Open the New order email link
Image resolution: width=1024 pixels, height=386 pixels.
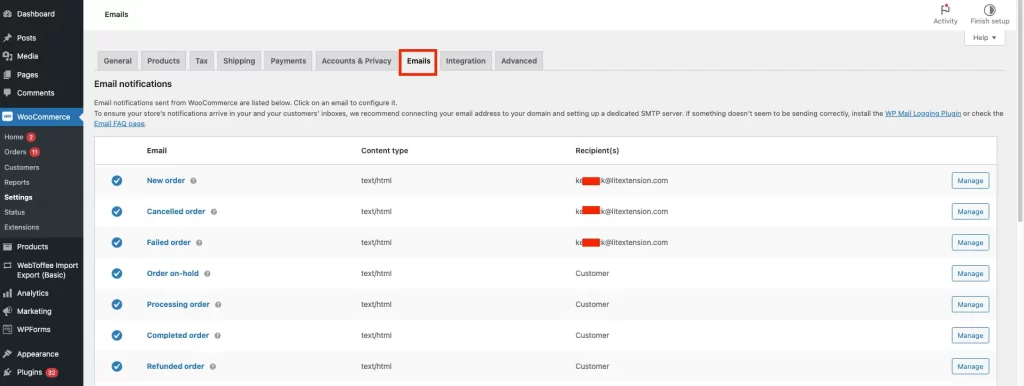click(x=166, y=180)
